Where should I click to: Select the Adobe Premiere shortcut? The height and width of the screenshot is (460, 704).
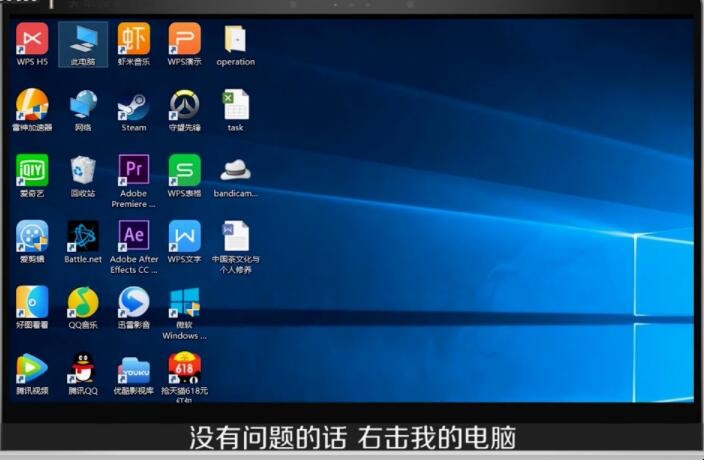(x=134, y=171)
